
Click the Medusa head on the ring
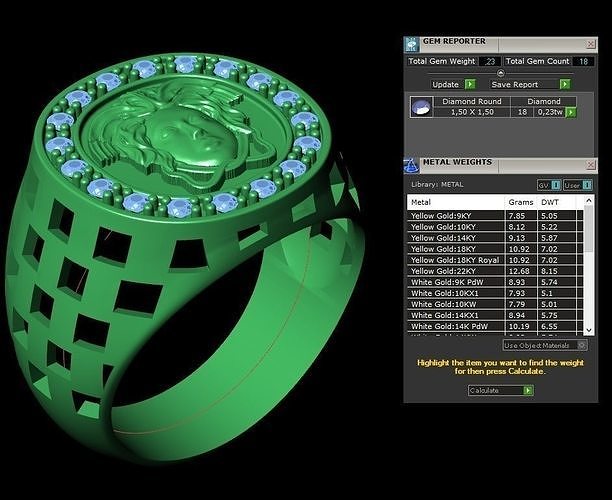183,135
